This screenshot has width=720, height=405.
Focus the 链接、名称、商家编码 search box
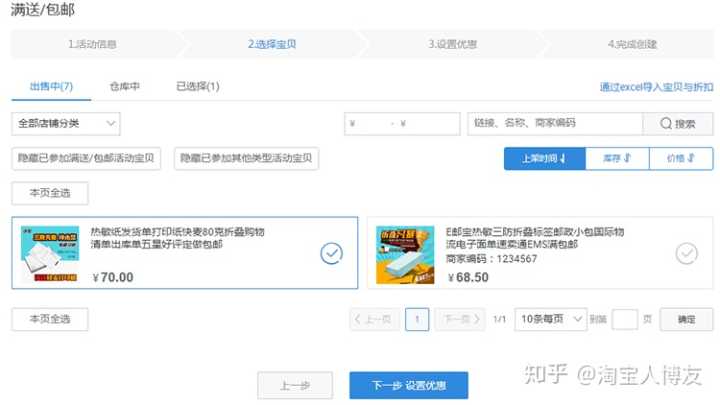pos(555,124)
